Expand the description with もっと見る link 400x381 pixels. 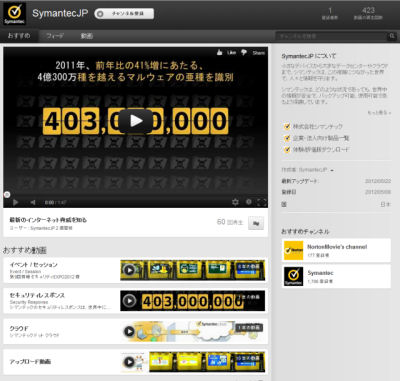point(379,113)
